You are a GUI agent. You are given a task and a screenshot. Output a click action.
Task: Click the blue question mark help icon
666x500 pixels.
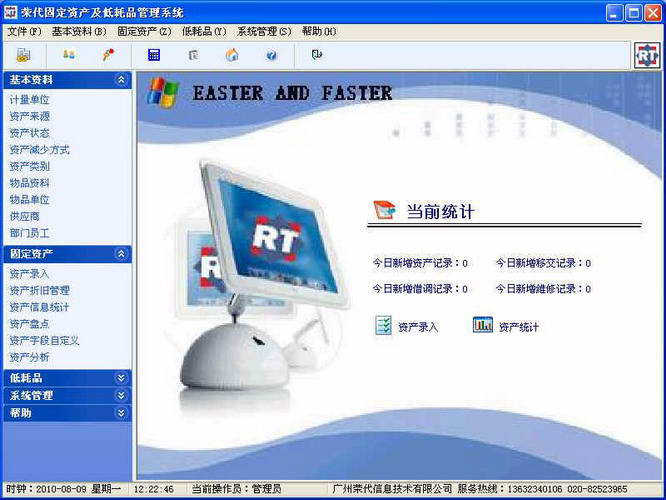click(271, 55)
